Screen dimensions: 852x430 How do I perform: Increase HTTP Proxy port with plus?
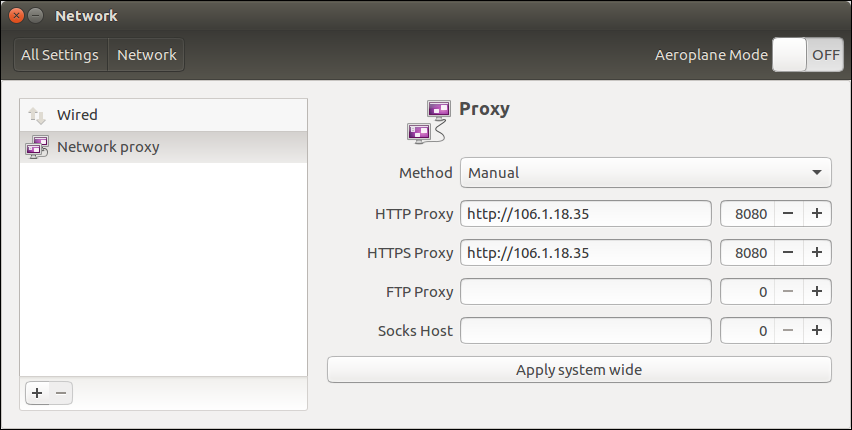pos(817,213)
